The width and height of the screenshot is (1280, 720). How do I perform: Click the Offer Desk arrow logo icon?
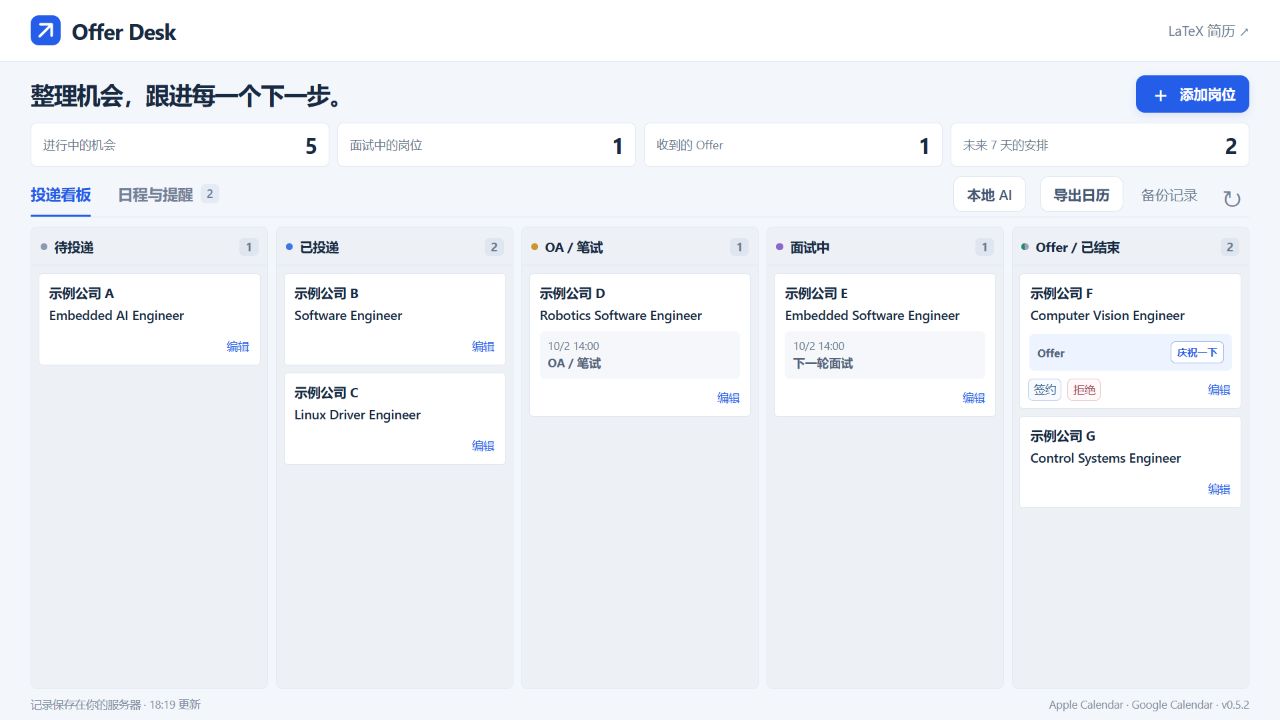(x=46, y=31)
